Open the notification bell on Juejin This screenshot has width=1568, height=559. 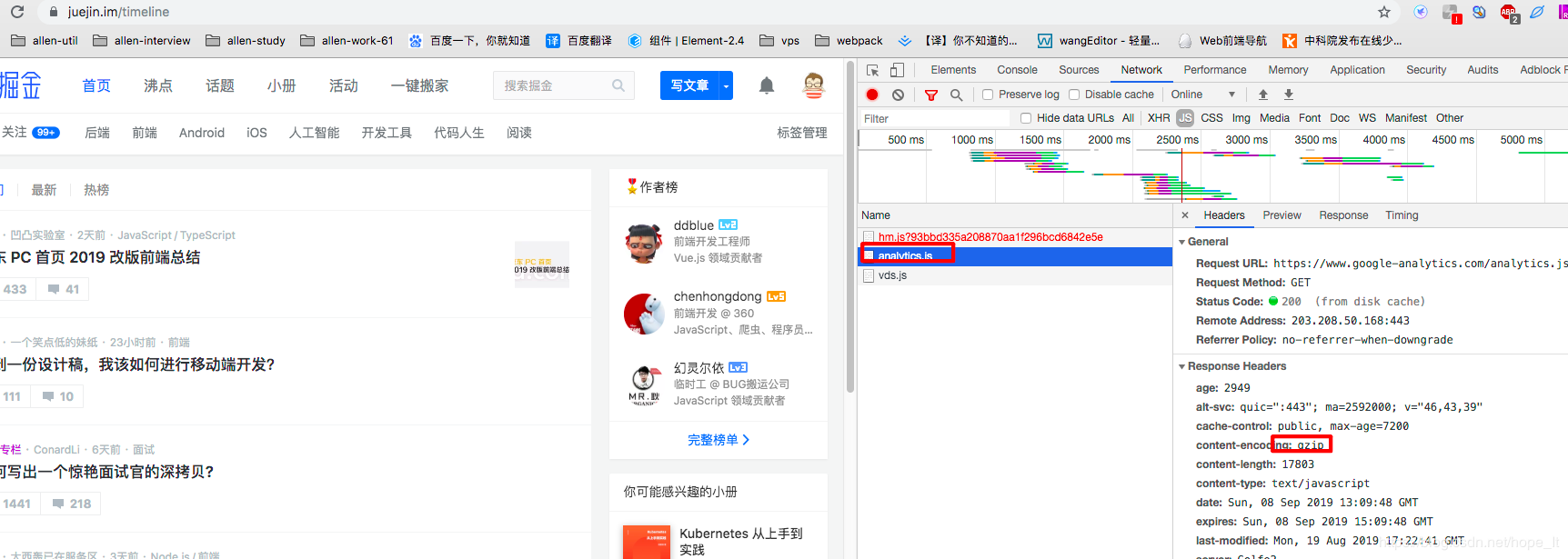point(767,85)
